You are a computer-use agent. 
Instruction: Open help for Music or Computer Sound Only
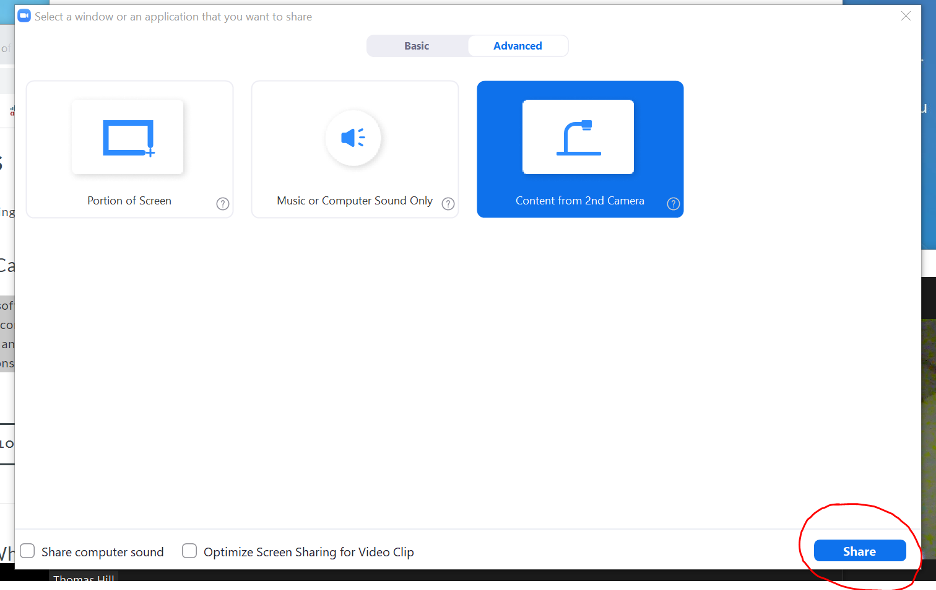coord(449,204)
